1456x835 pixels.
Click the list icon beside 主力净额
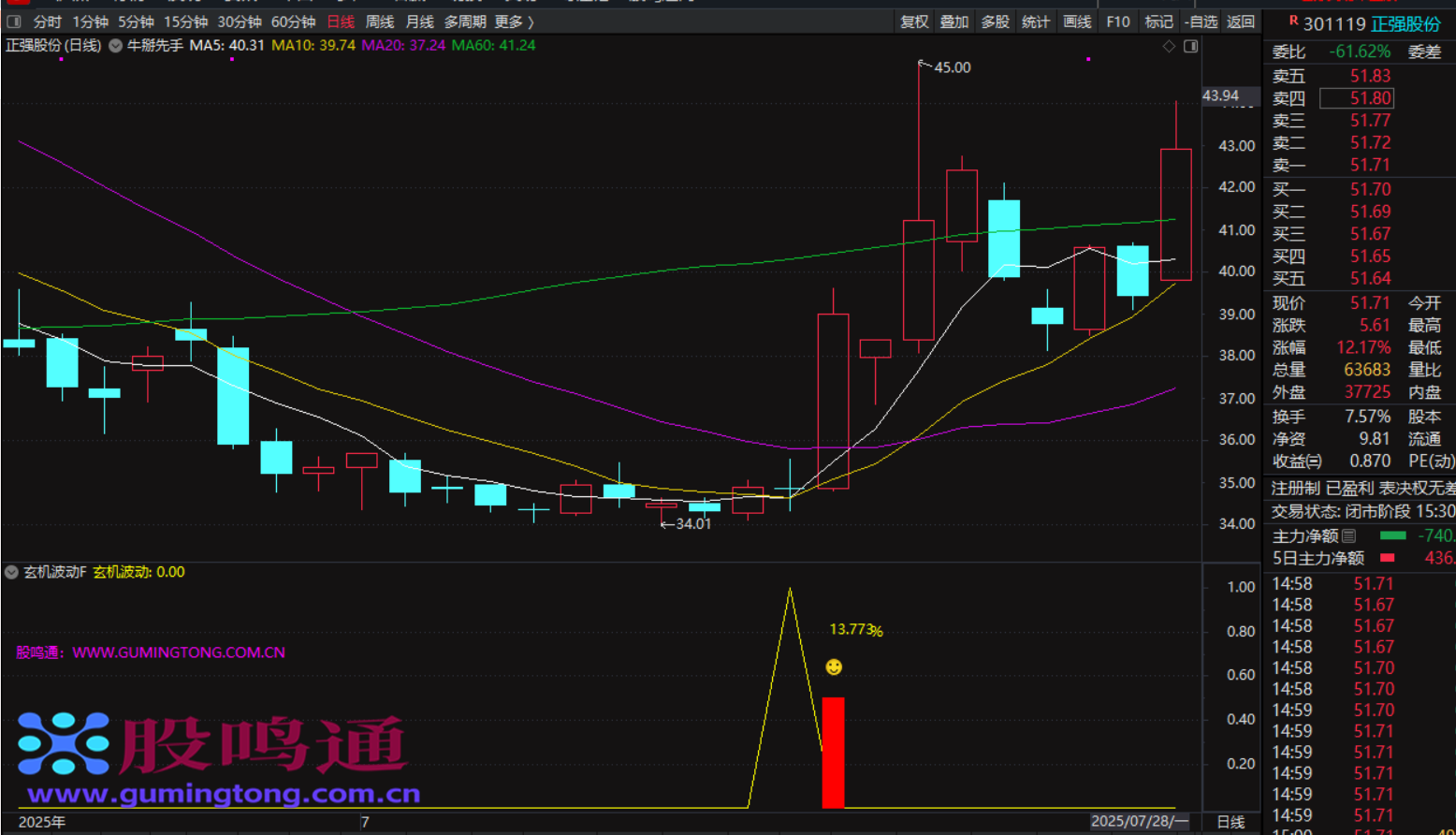point(1348,536)
